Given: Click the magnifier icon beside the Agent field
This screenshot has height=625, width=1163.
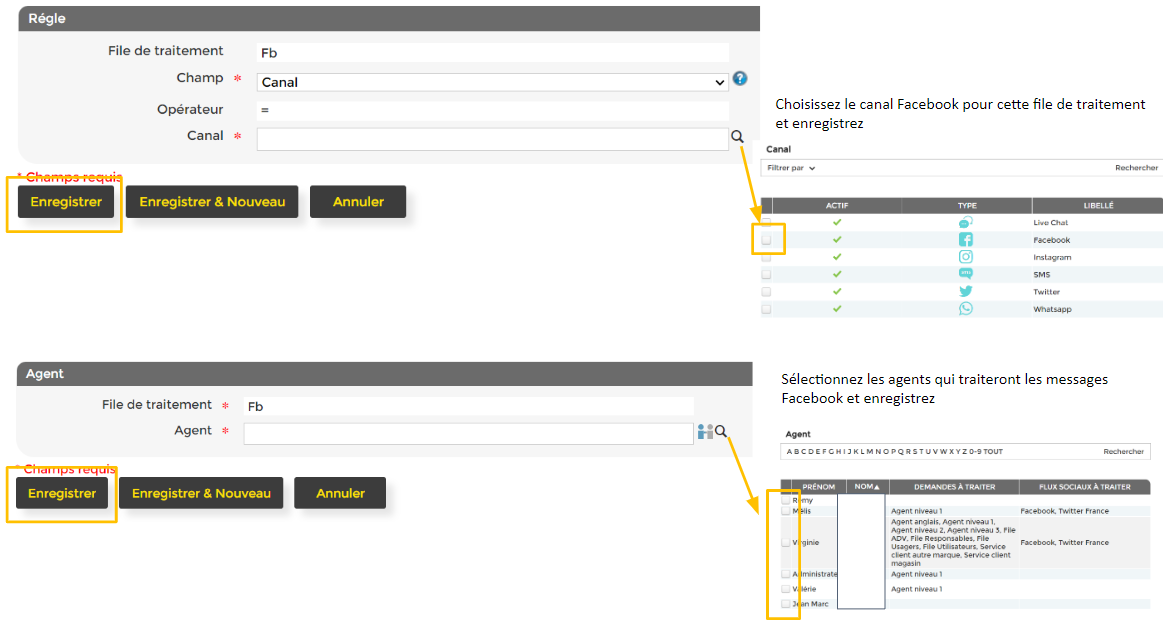Looking at the screenshot, I should coord(721,432).
